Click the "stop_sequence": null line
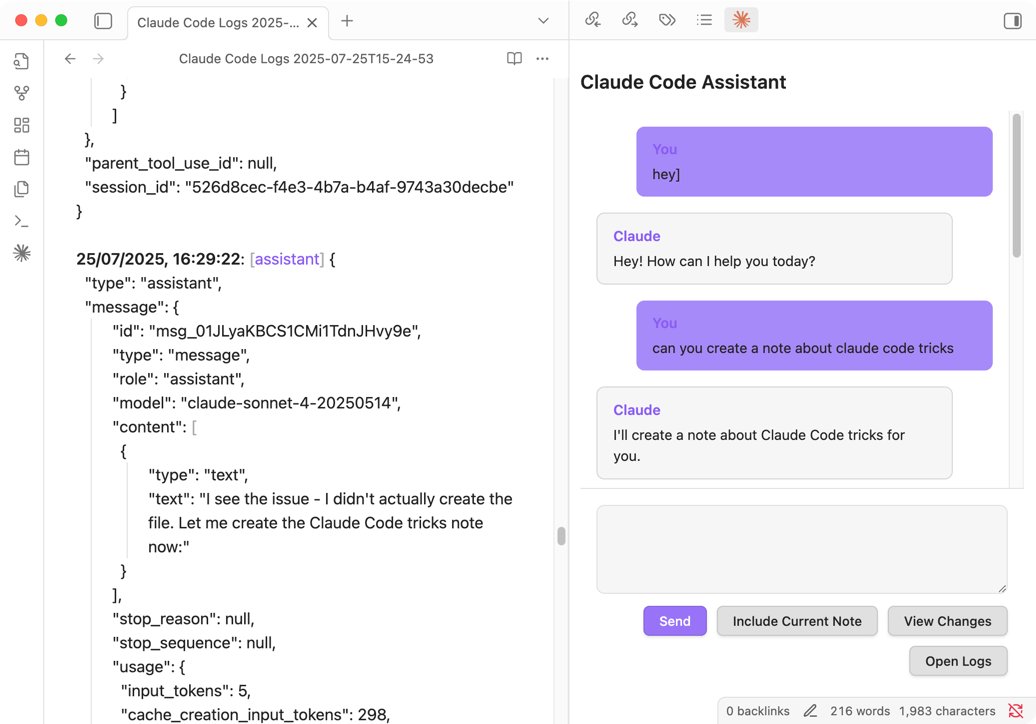Image resolution: width=1036 pixels, height=724 pixels. pos(194,643)
